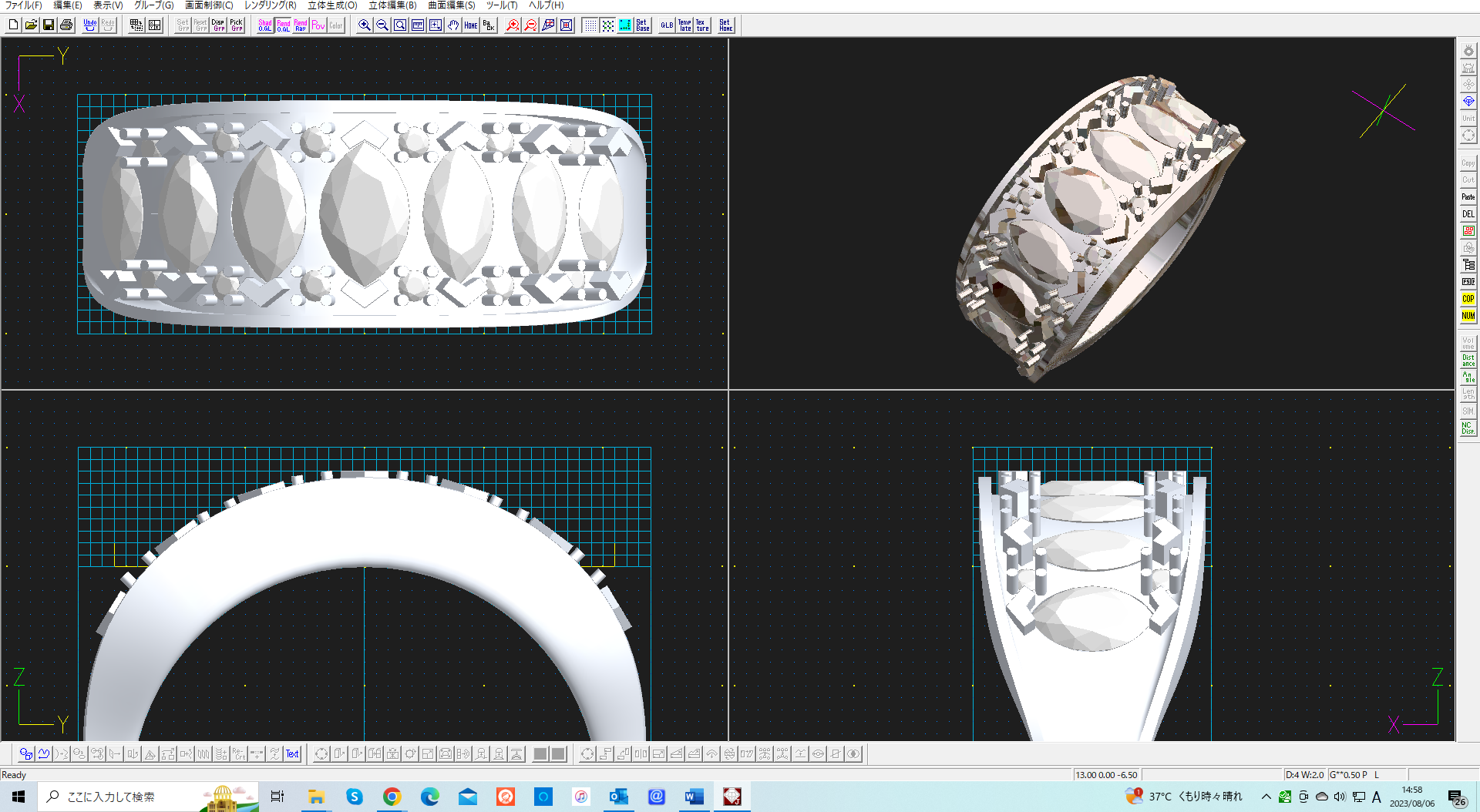Click the DEL icon in right sidebar
1480x812 pixels.
pos(1467,213)
